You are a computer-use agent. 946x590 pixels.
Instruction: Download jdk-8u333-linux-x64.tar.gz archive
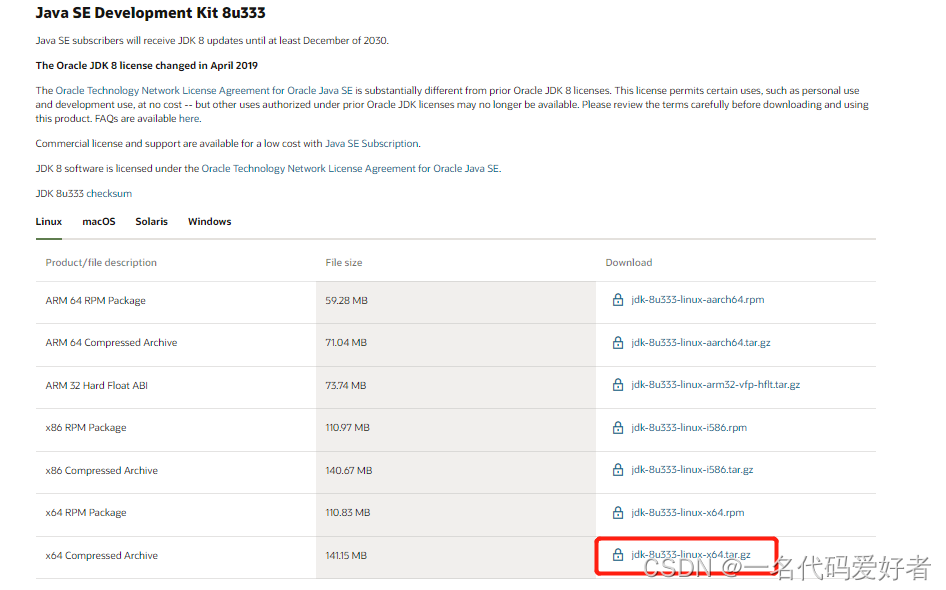691,555
